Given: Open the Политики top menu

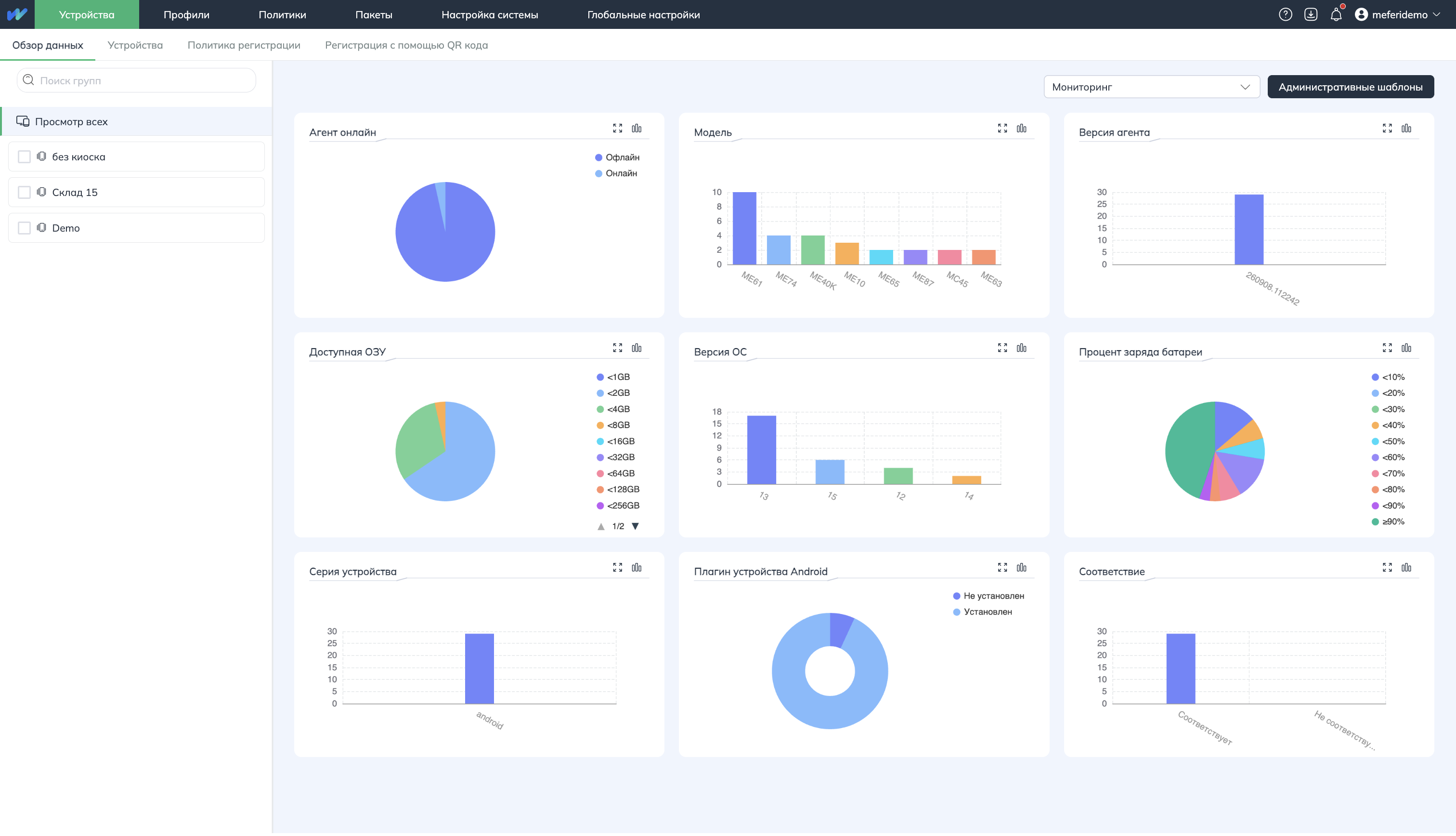Looking at the screenshot, I should click(282, 14).
